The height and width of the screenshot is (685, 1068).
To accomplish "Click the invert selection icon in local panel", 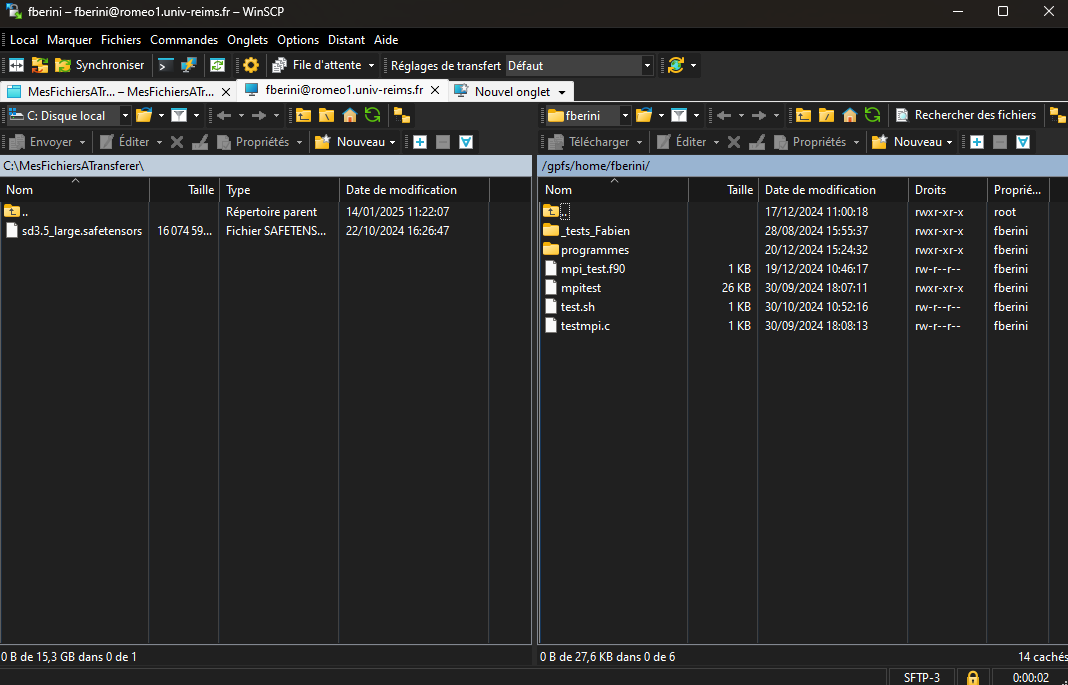I will [x=466, y=142].
